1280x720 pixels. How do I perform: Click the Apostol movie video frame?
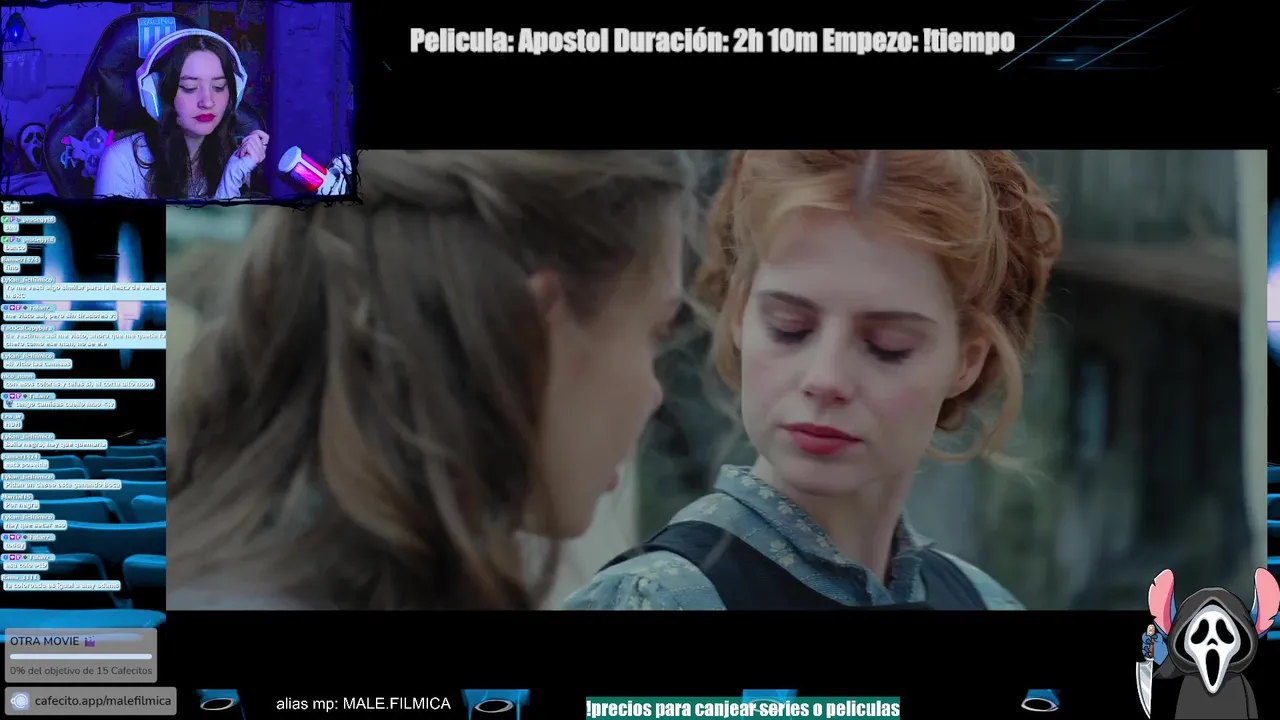click(x=716, y=380)
